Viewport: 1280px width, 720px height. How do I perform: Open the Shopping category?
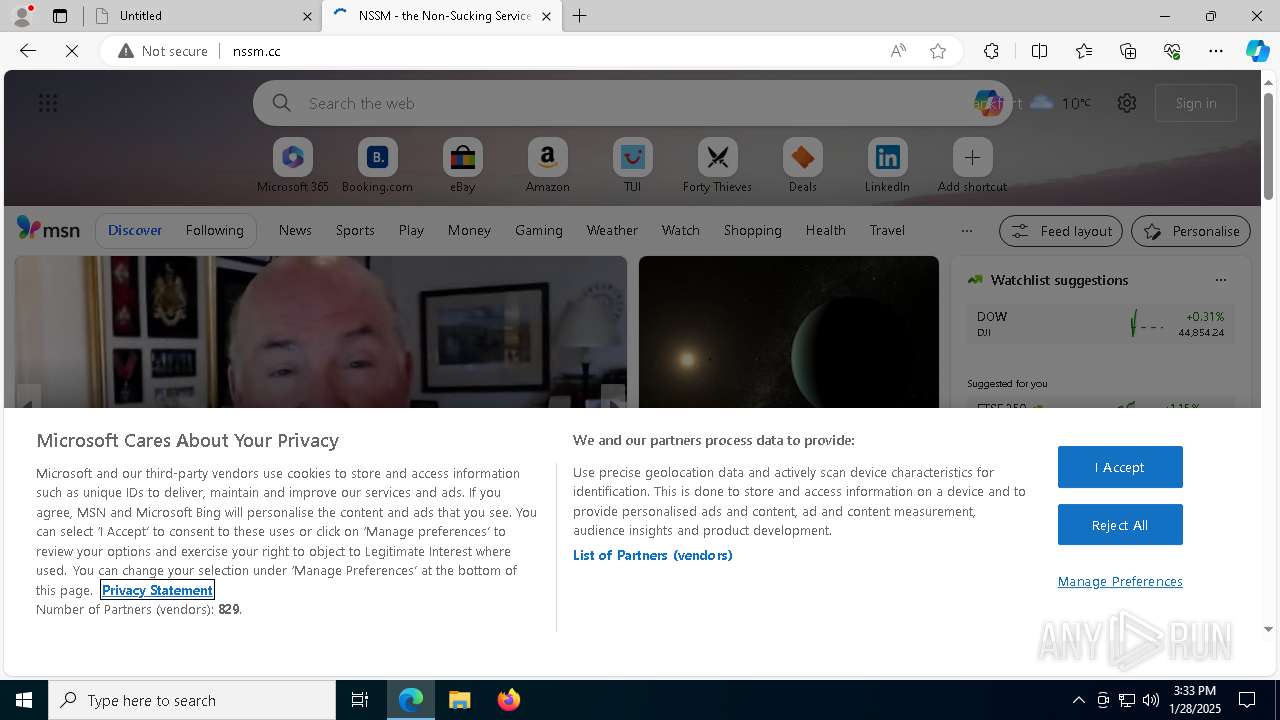tap(753, 230)
